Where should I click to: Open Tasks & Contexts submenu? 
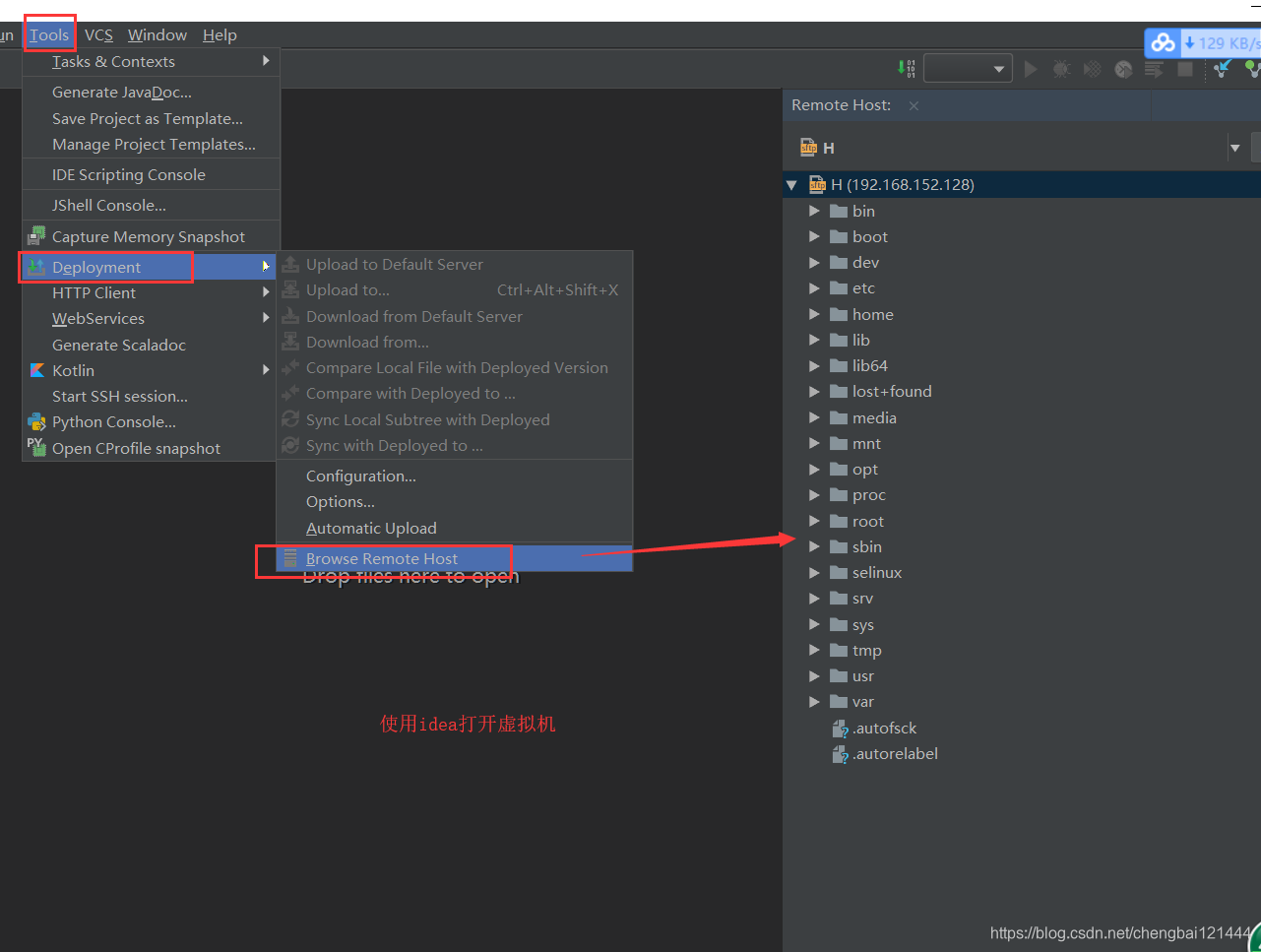[x=151, y=61]
